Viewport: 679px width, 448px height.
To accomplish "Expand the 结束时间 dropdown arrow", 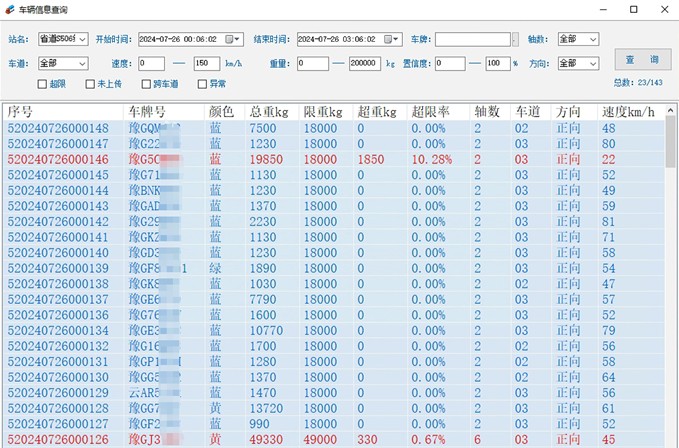I will (x=396, y=39).
